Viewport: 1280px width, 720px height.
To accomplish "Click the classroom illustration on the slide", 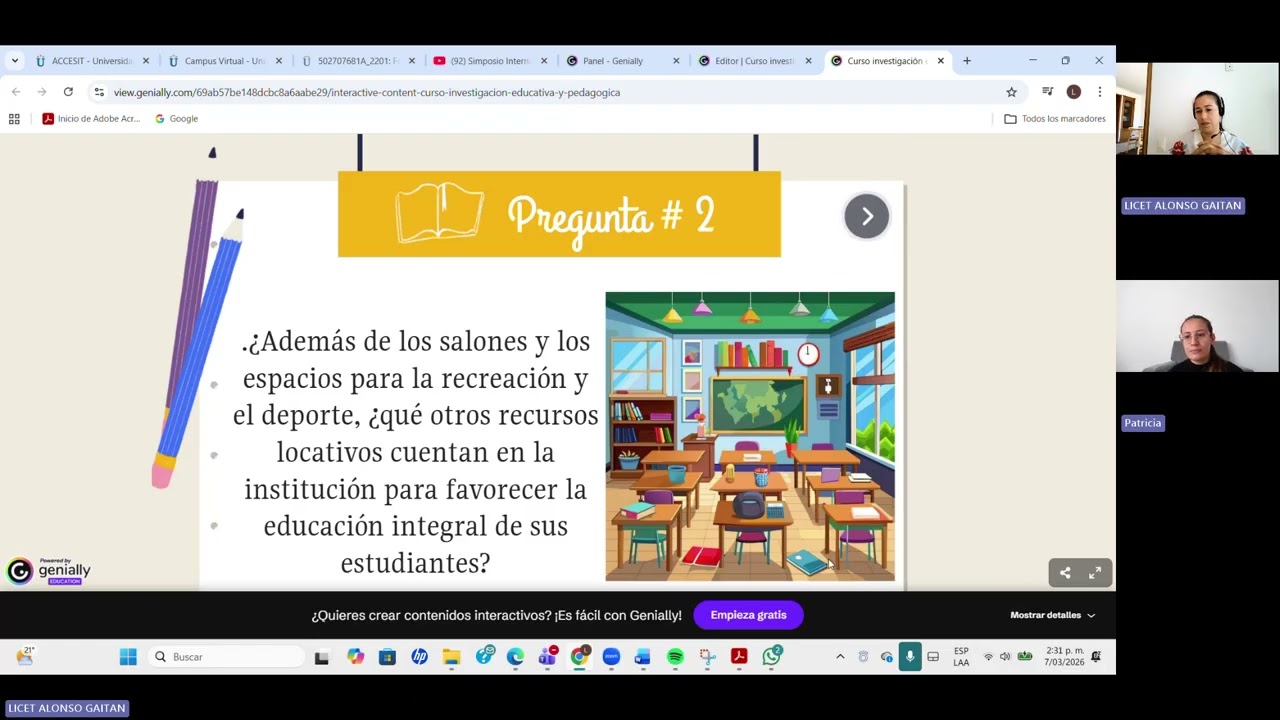I will [750, 436].
